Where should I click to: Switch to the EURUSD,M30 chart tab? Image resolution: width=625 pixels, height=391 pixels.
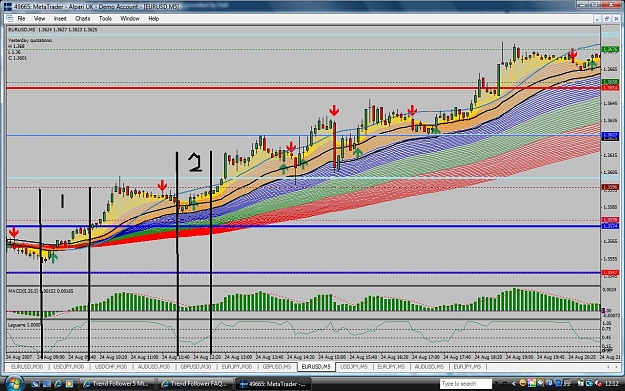tap(27, 366)
